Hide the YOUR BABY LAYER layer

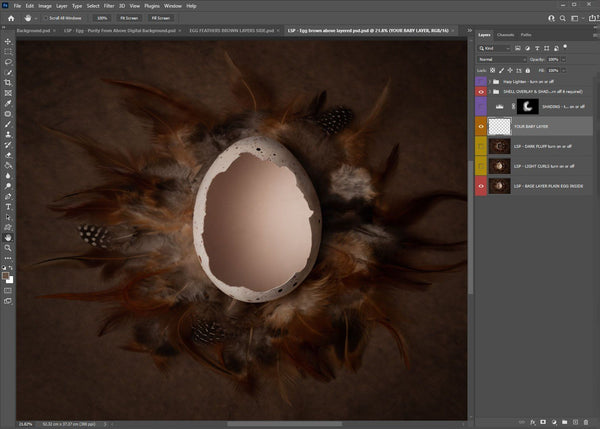click(482, 126)
